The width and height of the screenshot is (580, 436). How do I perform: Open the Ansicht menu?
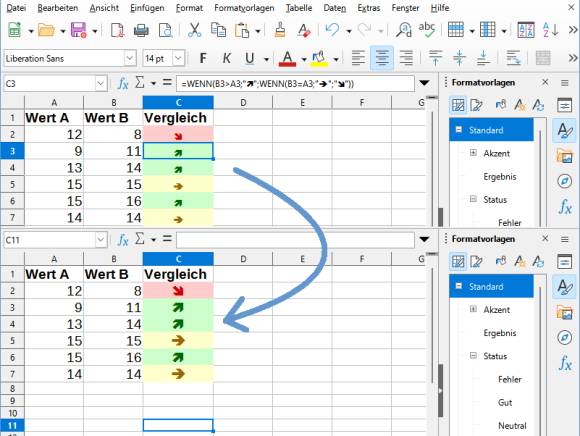point(104,8)
